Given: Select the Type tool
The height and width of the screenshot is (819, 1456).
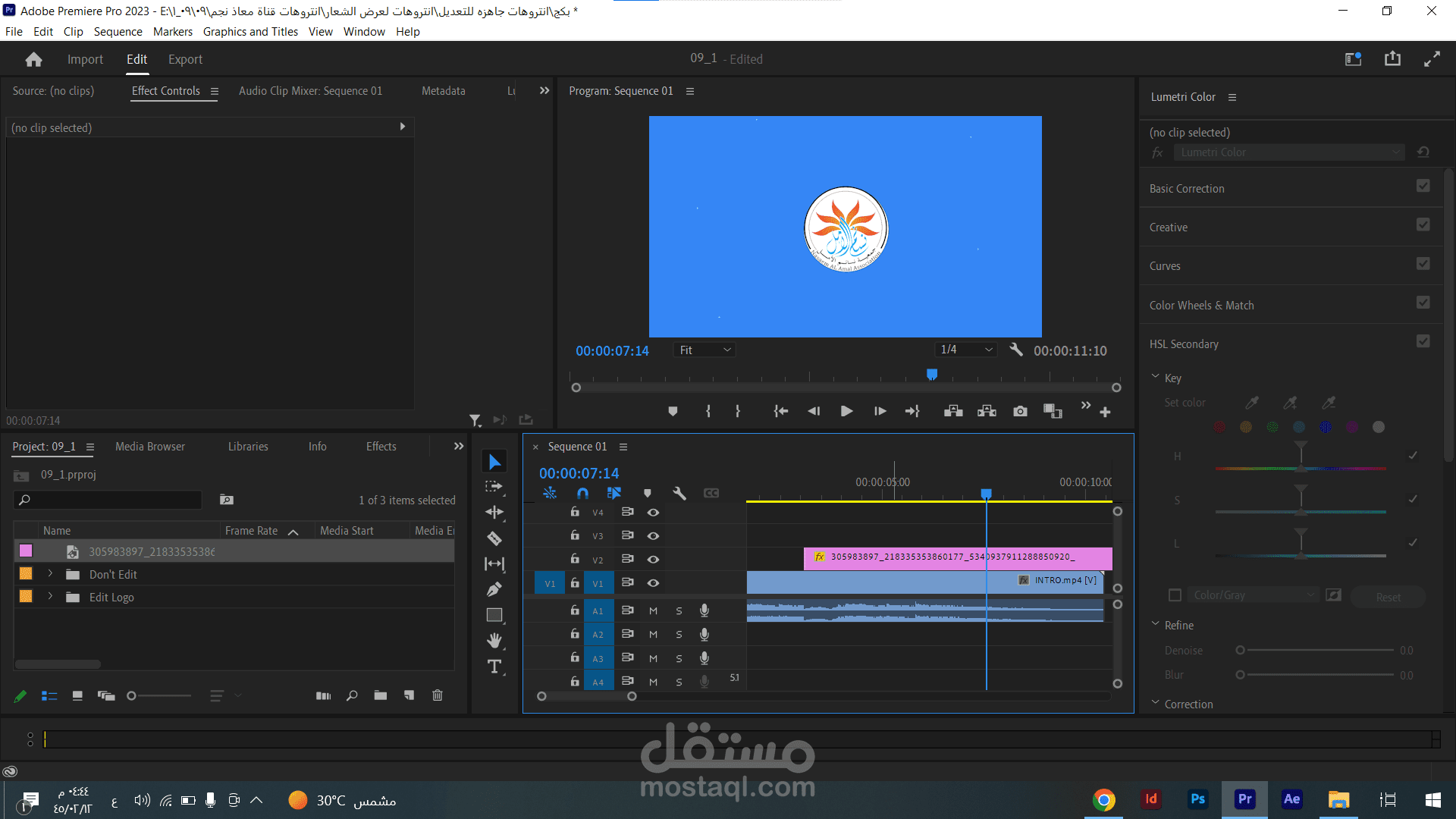Looking at the screenshot, I should tap(494, 667).
